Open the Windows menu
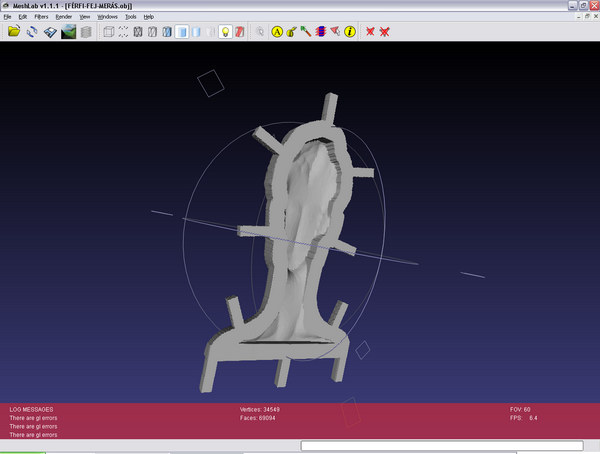Screen dimensions: 600x454 click(107, 17)
